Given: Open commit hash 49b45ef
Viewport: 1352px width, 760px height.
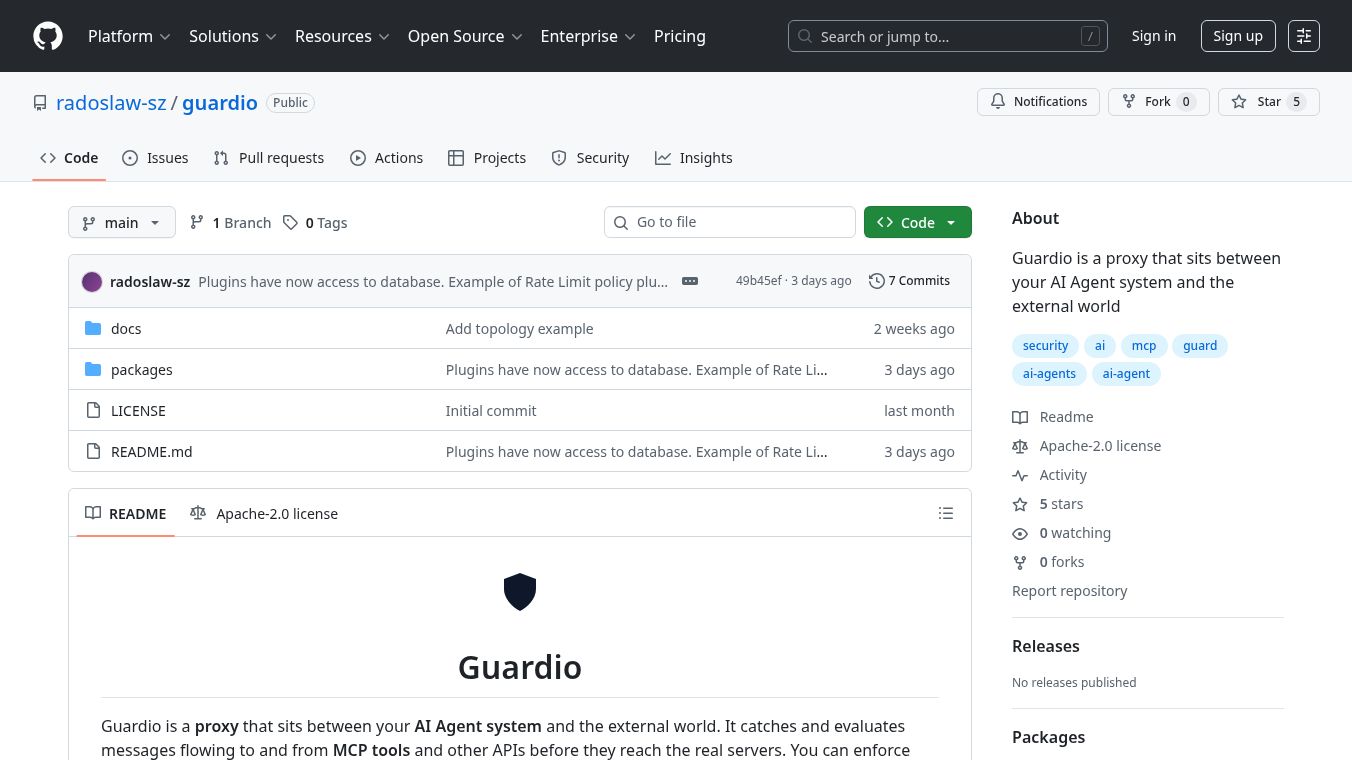Looking at the screenshot, I should pyautogui.click(x=759, y=281).
